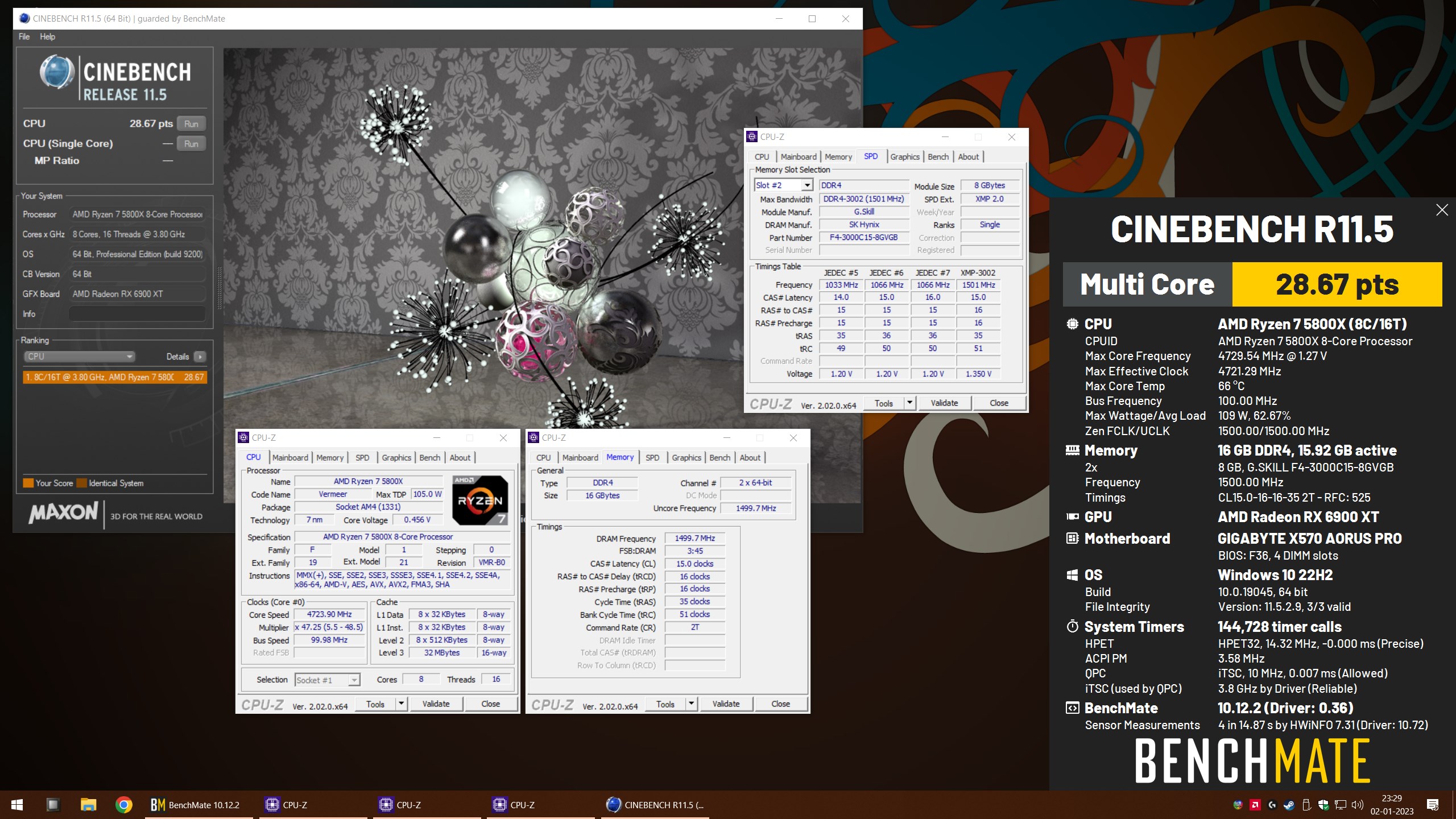
Task: Click the yellow 28.67 pts score banner
Action: 1337,284
